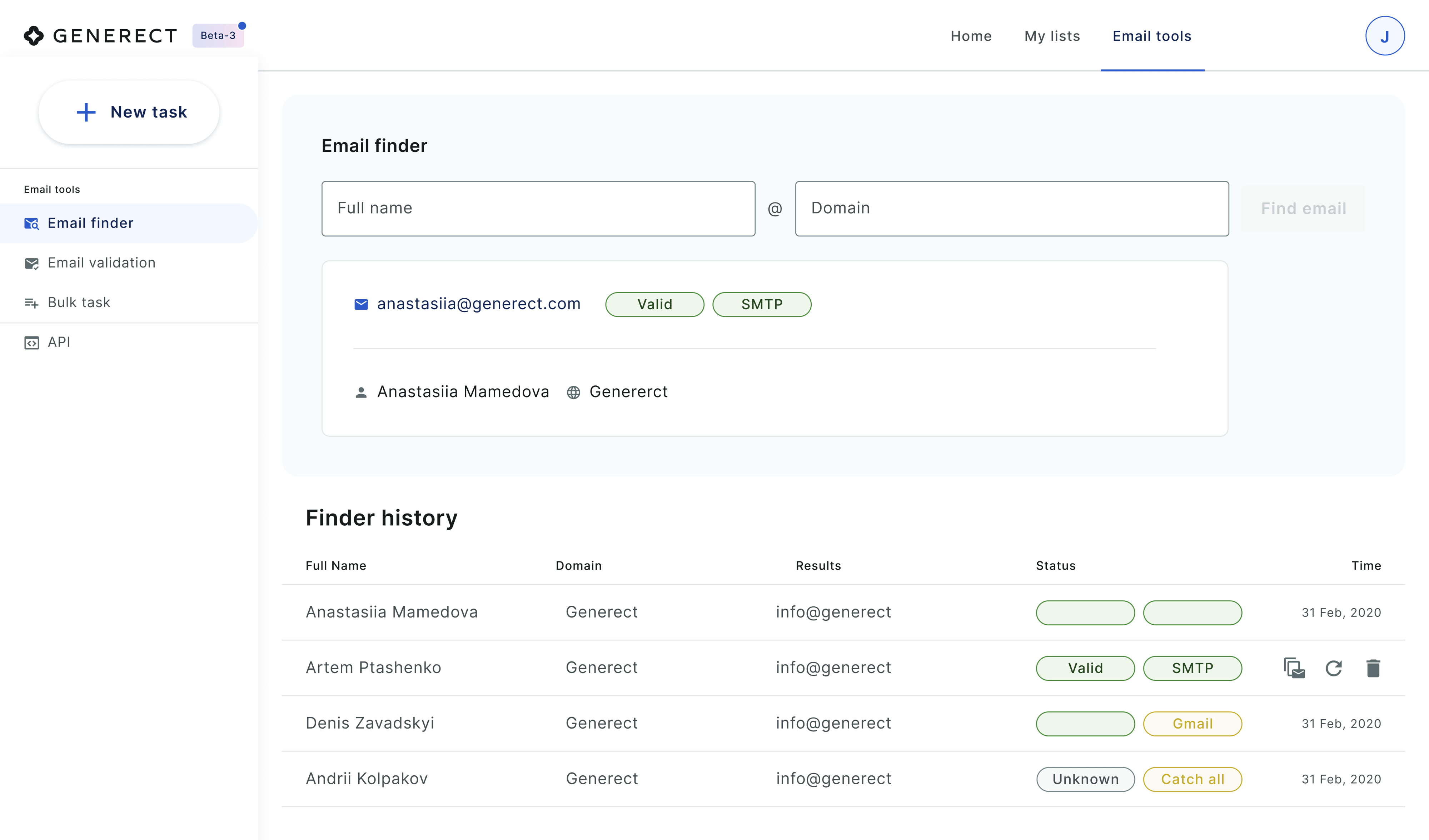Click the Full name input field
This screenshot has width=1429, height=840.
pyautogui.click(x=538, y=208)
